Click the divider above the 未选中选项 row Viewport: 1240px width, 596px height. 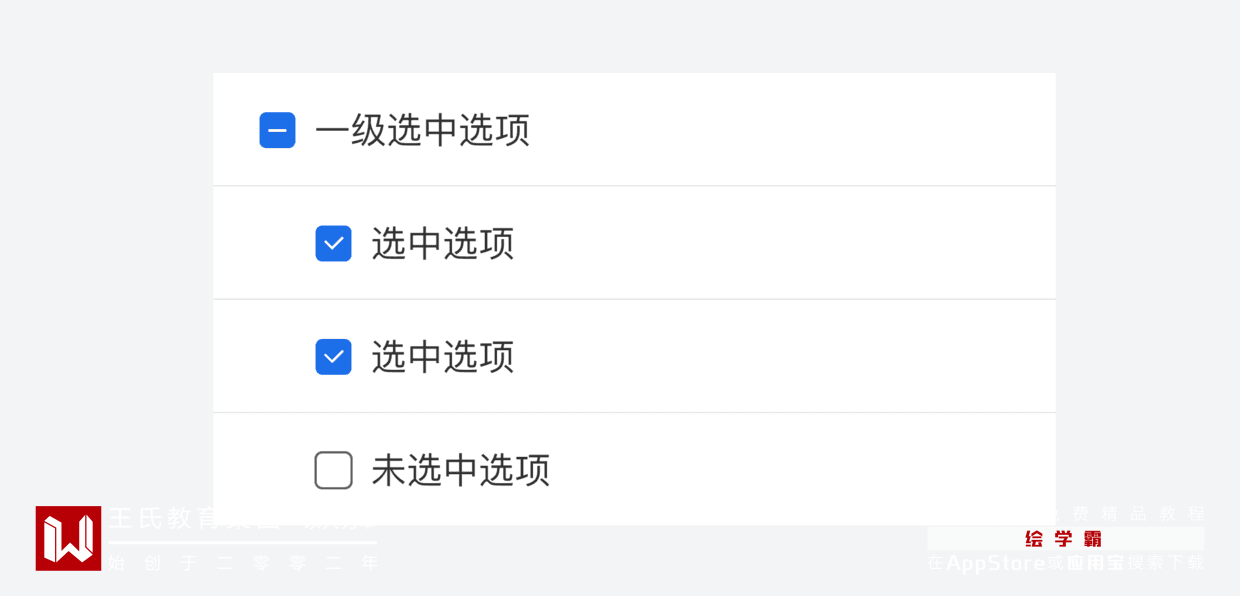point(634,412)
